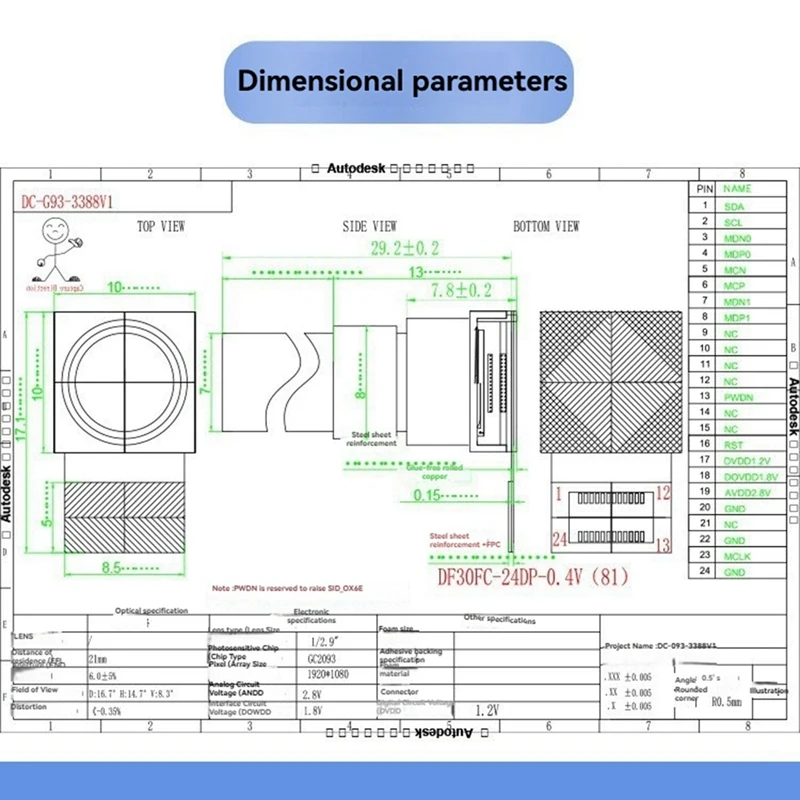
Task: Click the "TOP VIEW" label
Action: pos(161,227)
